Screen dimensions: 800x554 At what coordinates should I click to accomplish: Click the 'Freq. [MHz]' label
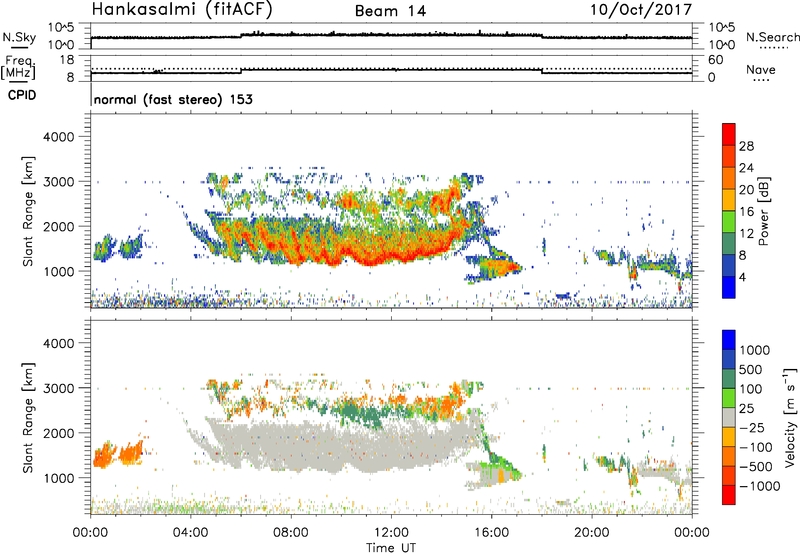point(18,67)
